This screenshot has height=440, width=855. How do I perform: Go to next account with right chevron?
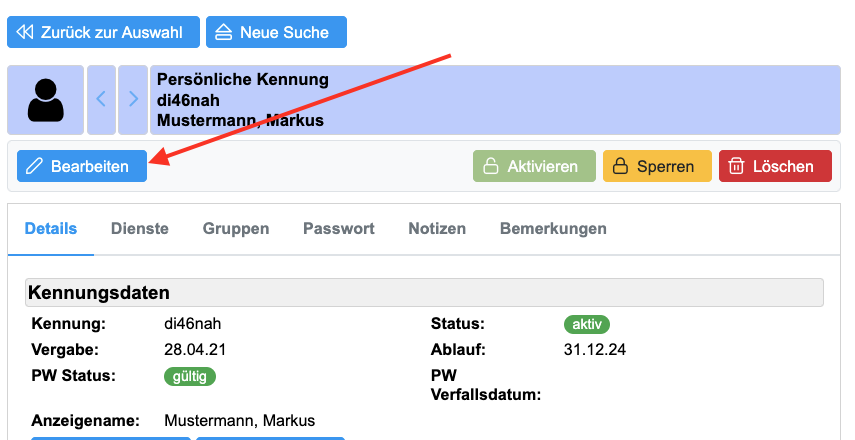pos(133,100)
